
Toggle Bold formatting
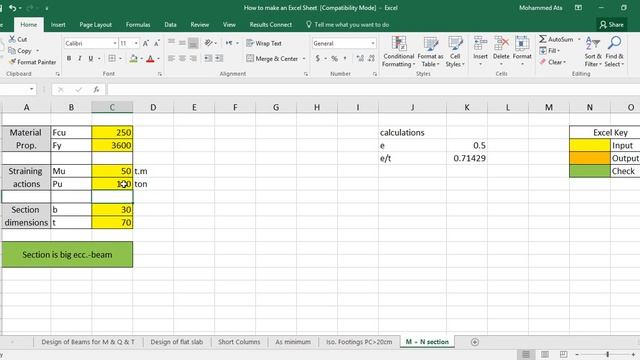69,59
